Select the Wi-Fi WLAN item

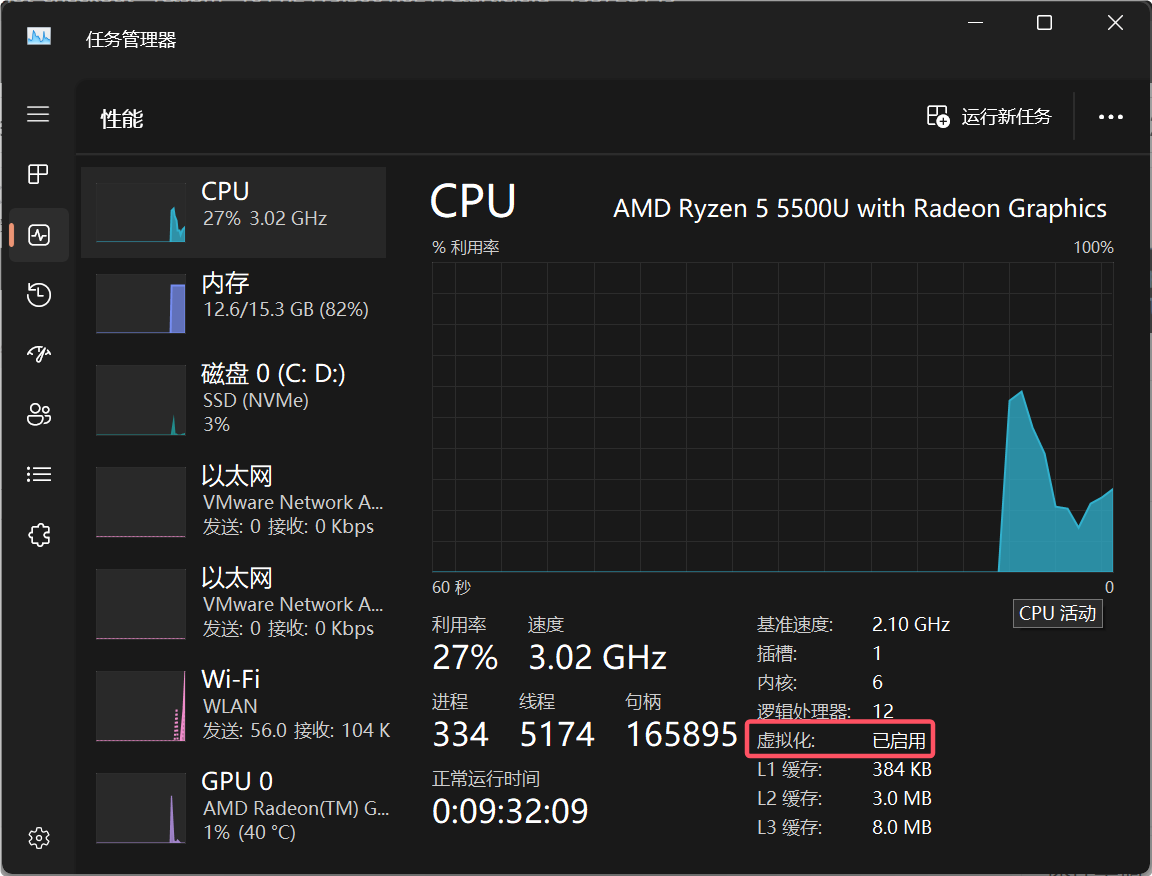[x=234, y=706]
